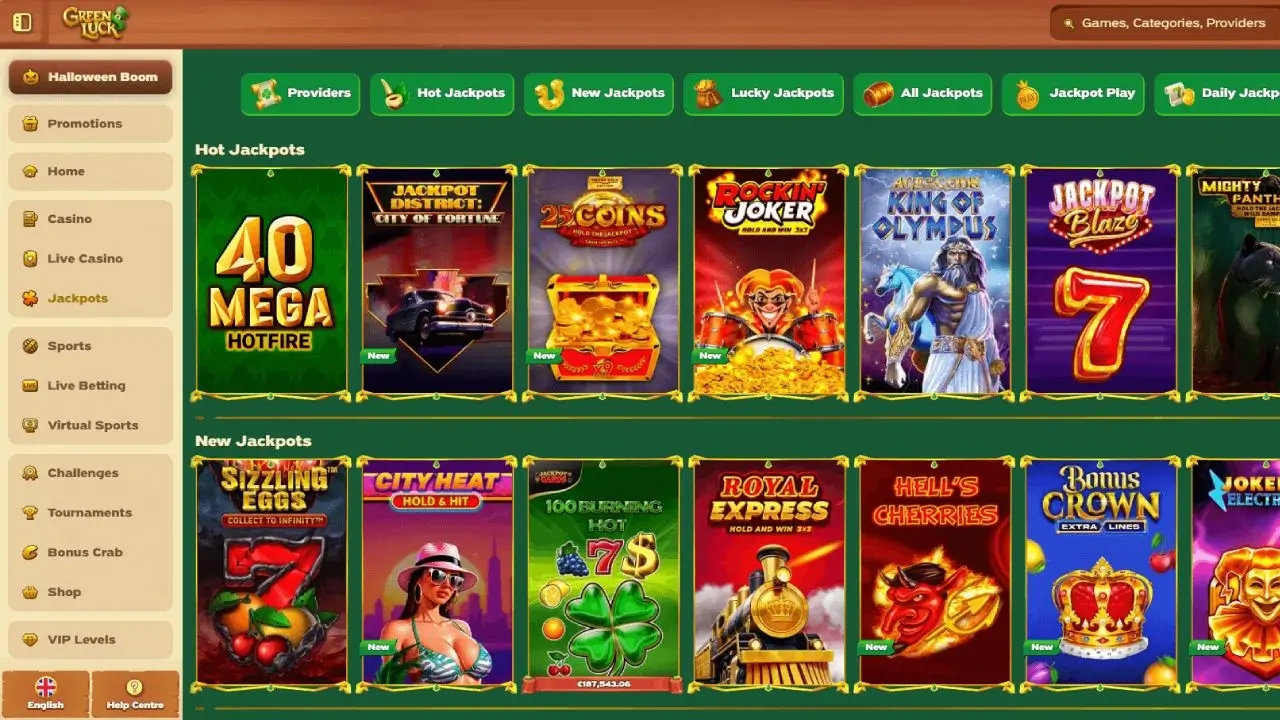
Task: Click the Providers scroll icon
Action: click(x=265, y=94)
